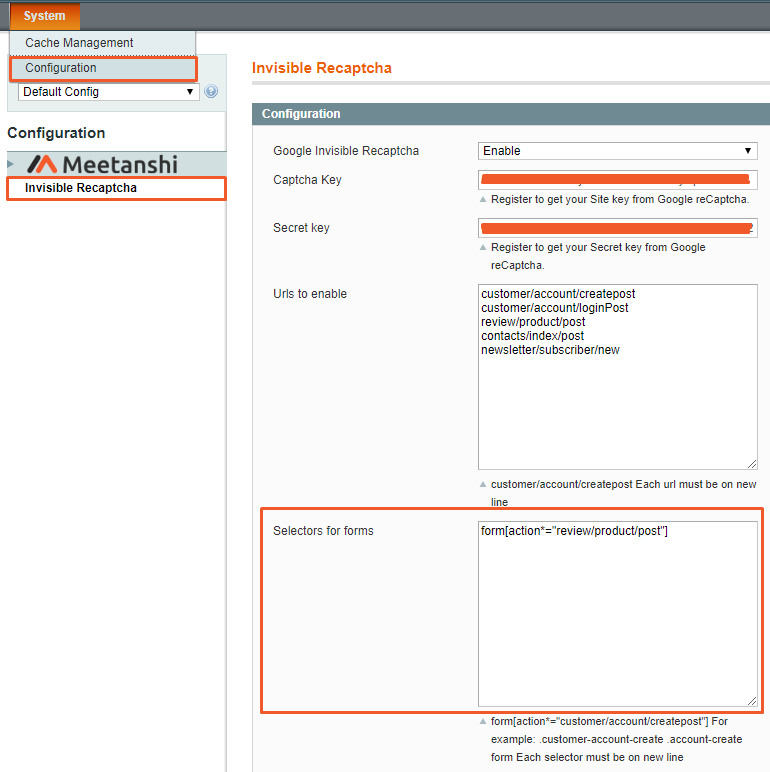Click the Selectors for forms label
This screenshot has width=770, height=772.
[323, 531]
